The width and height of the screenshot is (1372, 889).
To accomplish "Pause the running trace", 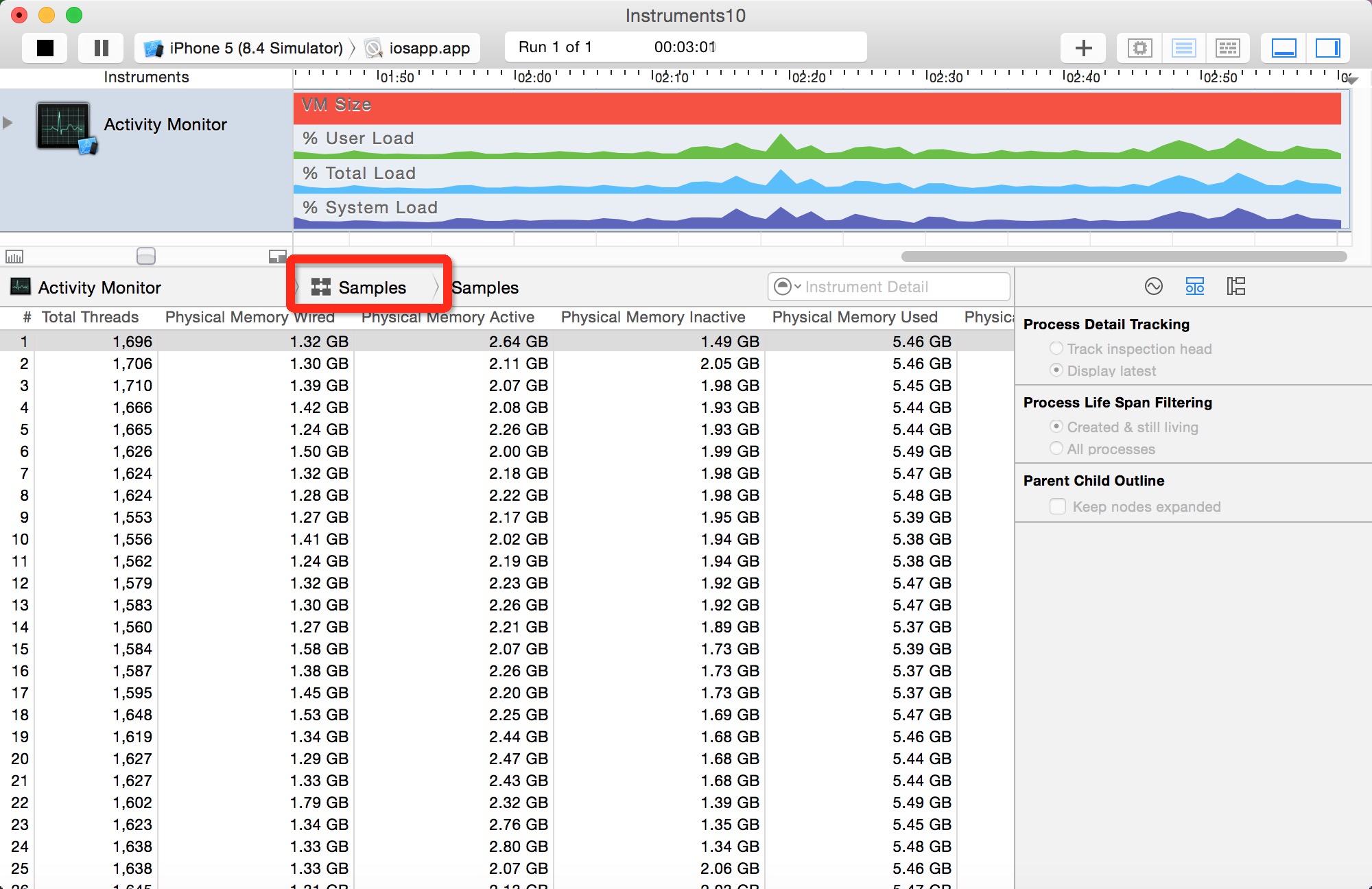I will coord(101,48).
